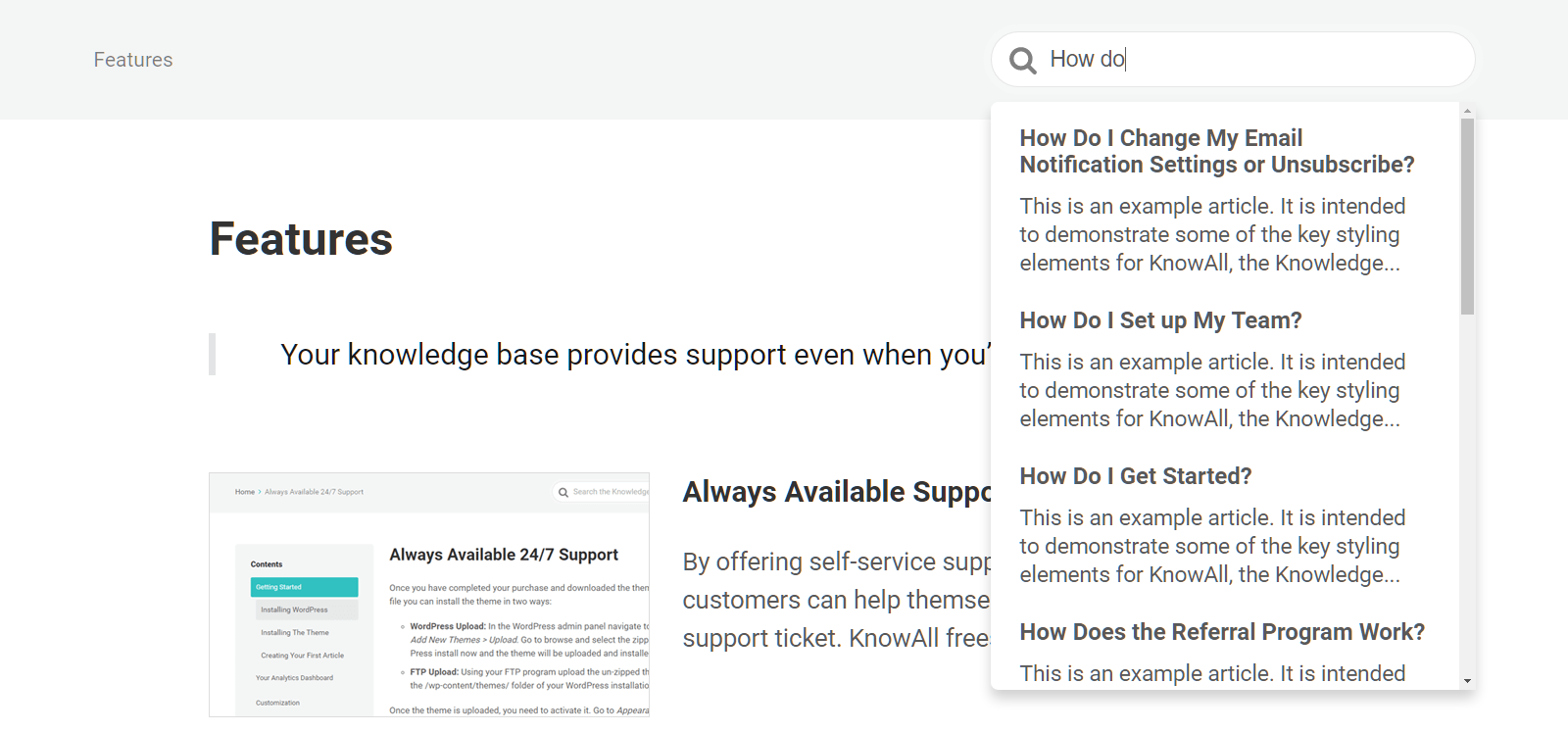Open the Features navigation link
The width and height of the screenshot is (1568, 732).
[x=133, y=60]
